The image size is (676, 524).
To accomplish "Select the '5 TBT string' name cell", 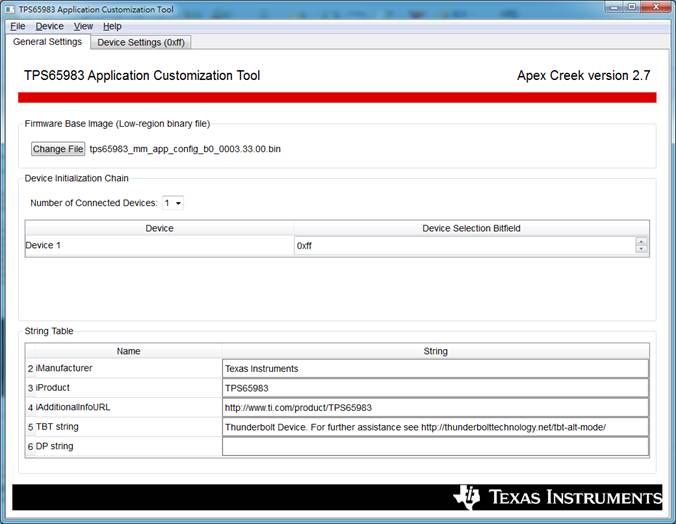I will click(x=123, y=427).
